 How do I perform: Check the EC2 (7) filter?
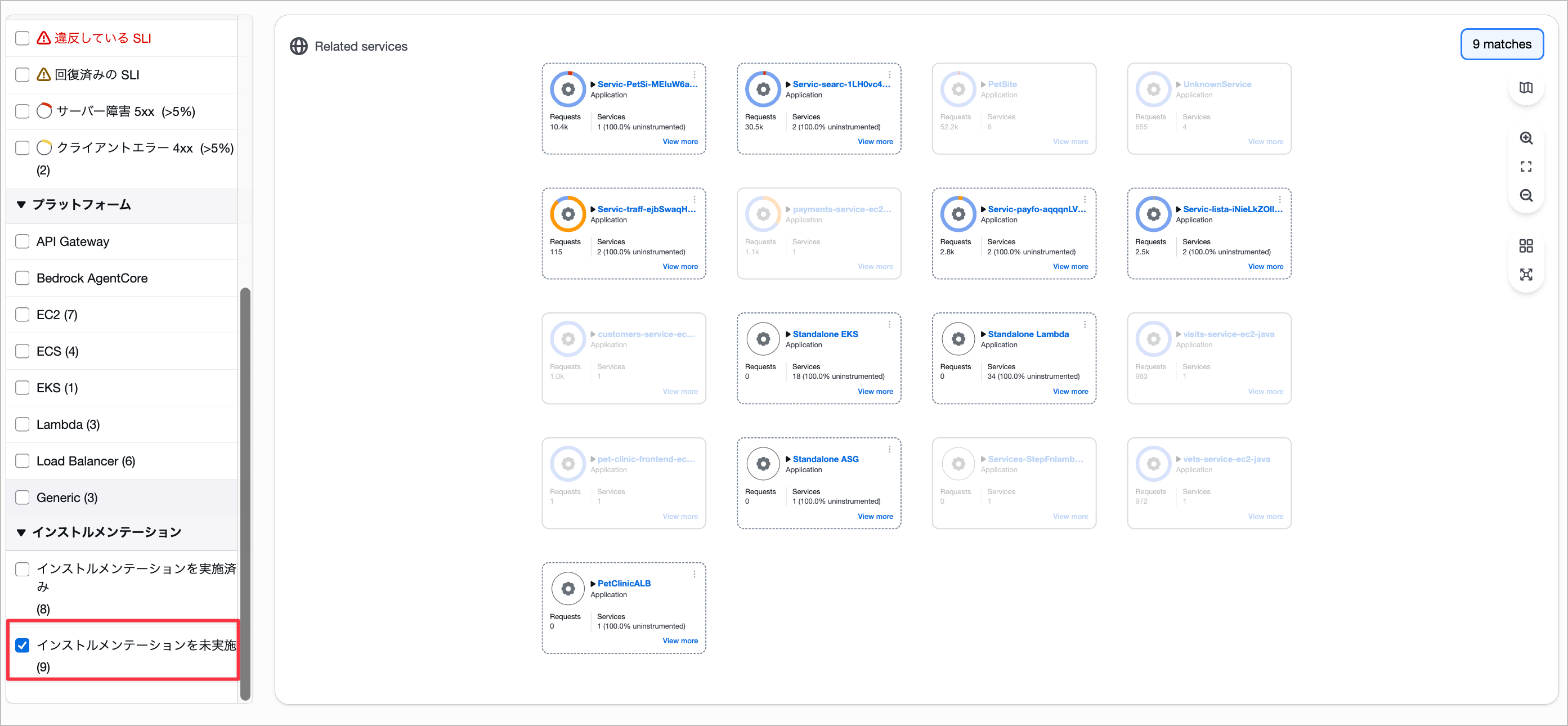click(x=23, y=315)
